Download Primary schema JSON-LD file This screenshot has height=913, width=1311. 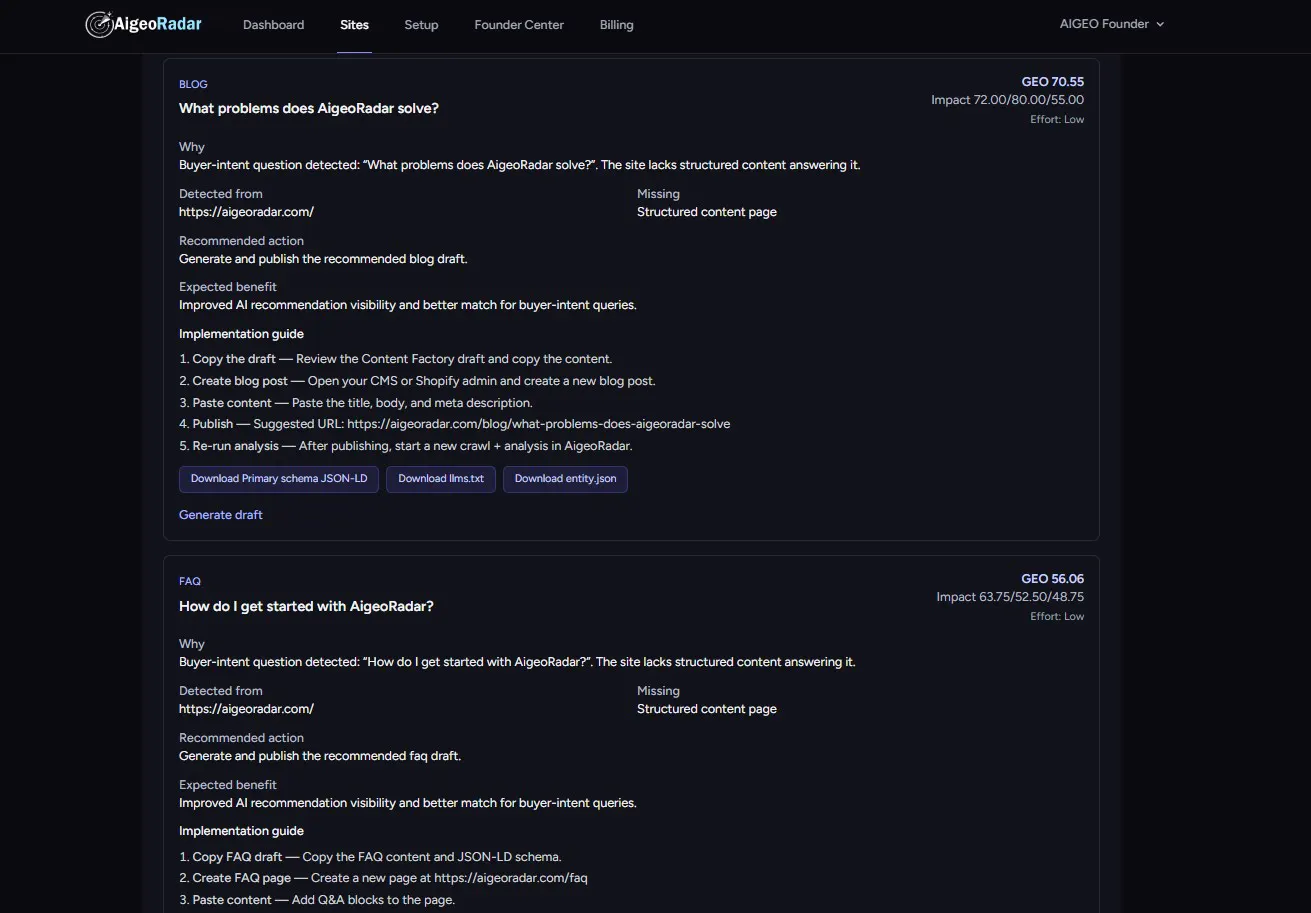pyautogui.click(x=279, y=479)
